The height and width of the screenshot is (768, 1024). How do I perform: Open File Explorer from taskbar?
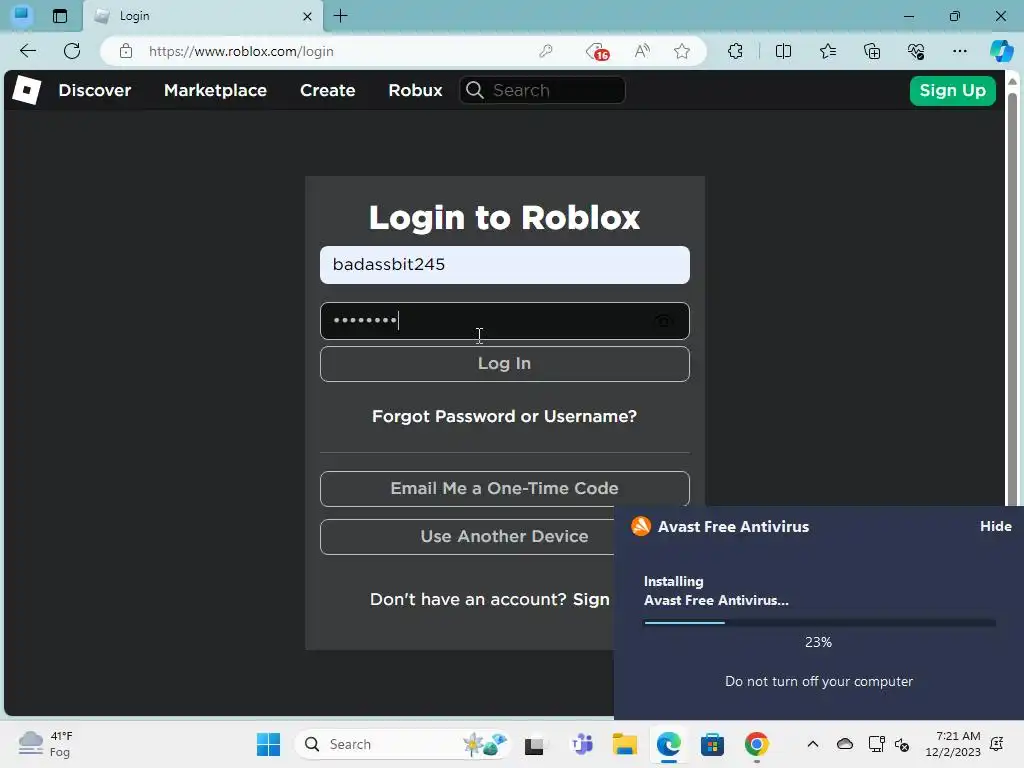click(624, 744)
